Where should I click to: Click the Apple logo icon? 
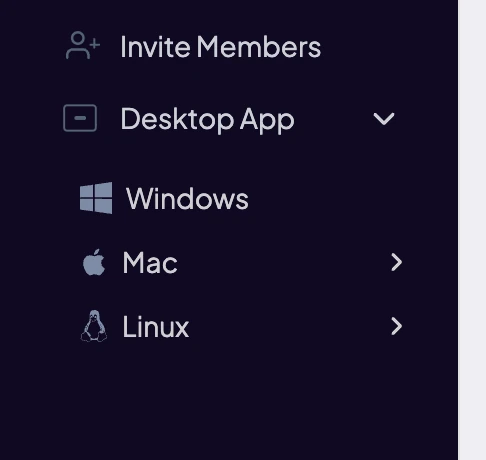tap(94, 262)
